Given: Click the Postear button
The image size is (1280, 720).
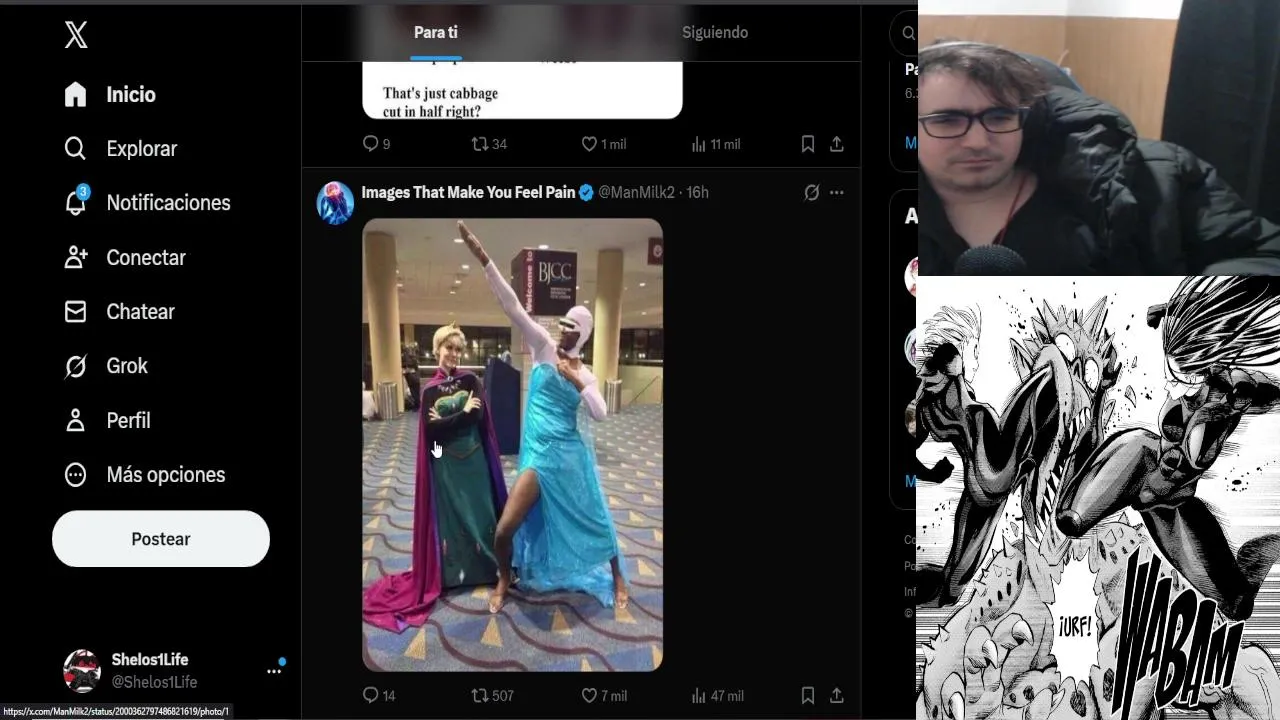Looking at the screenshot, I should (x=161, y=539).
